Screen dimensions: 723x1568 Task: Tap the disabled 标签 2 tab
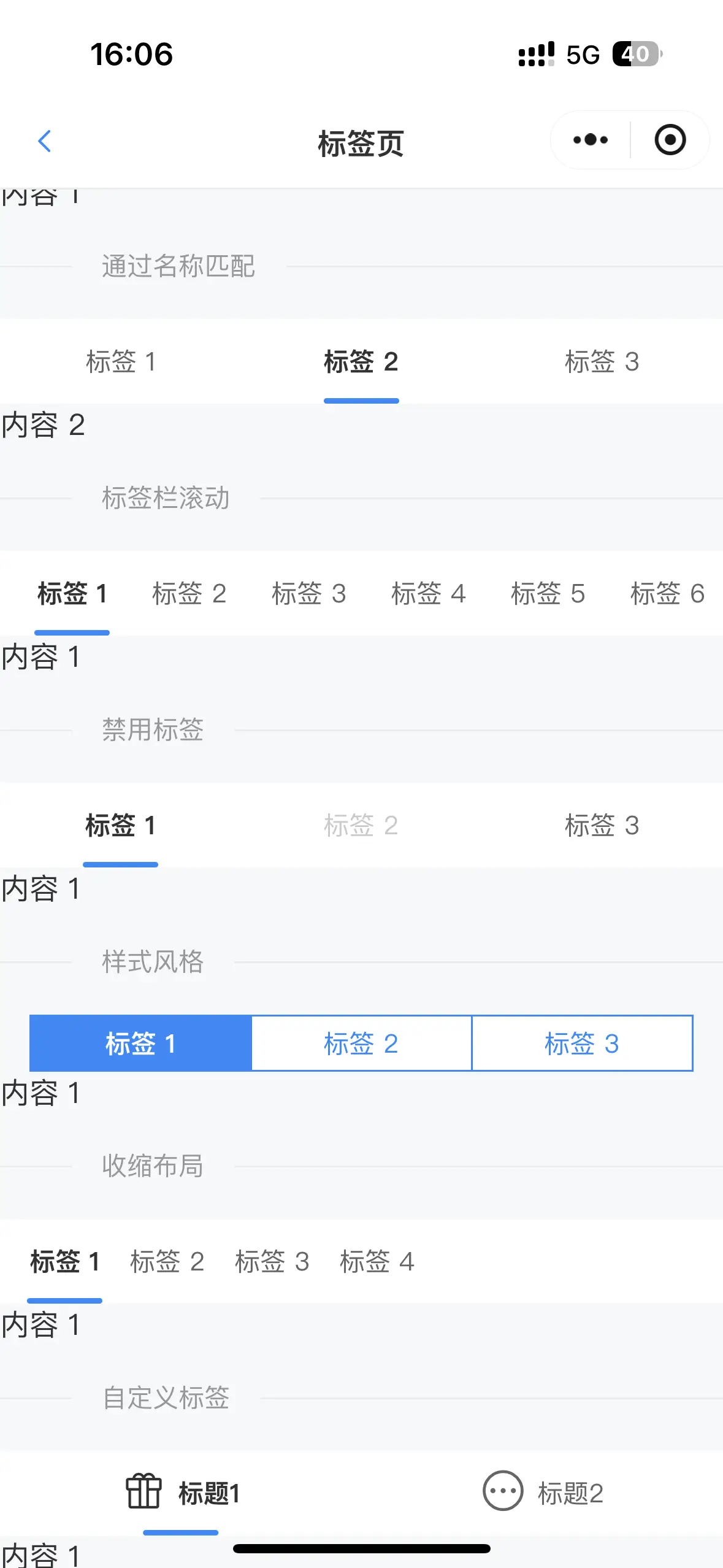(361, 825)
